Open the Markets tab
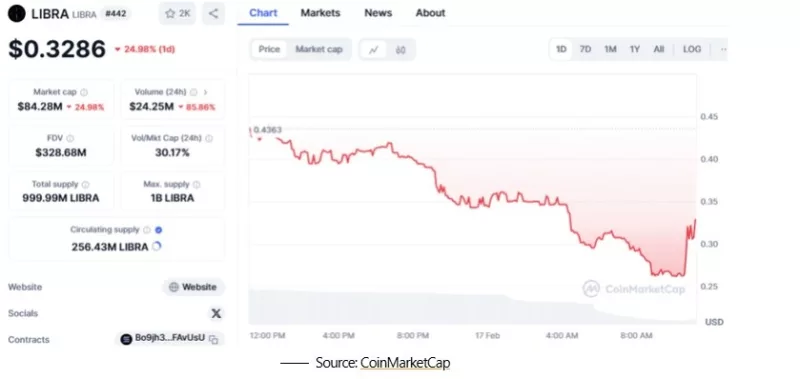The image size is (800, 379). (x=320, y=13)
